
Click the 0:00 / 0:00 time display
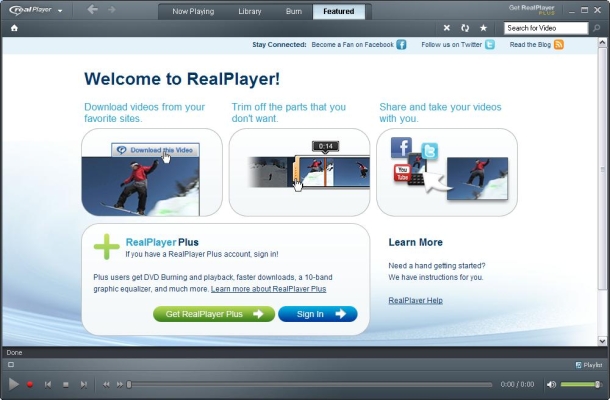517,384
